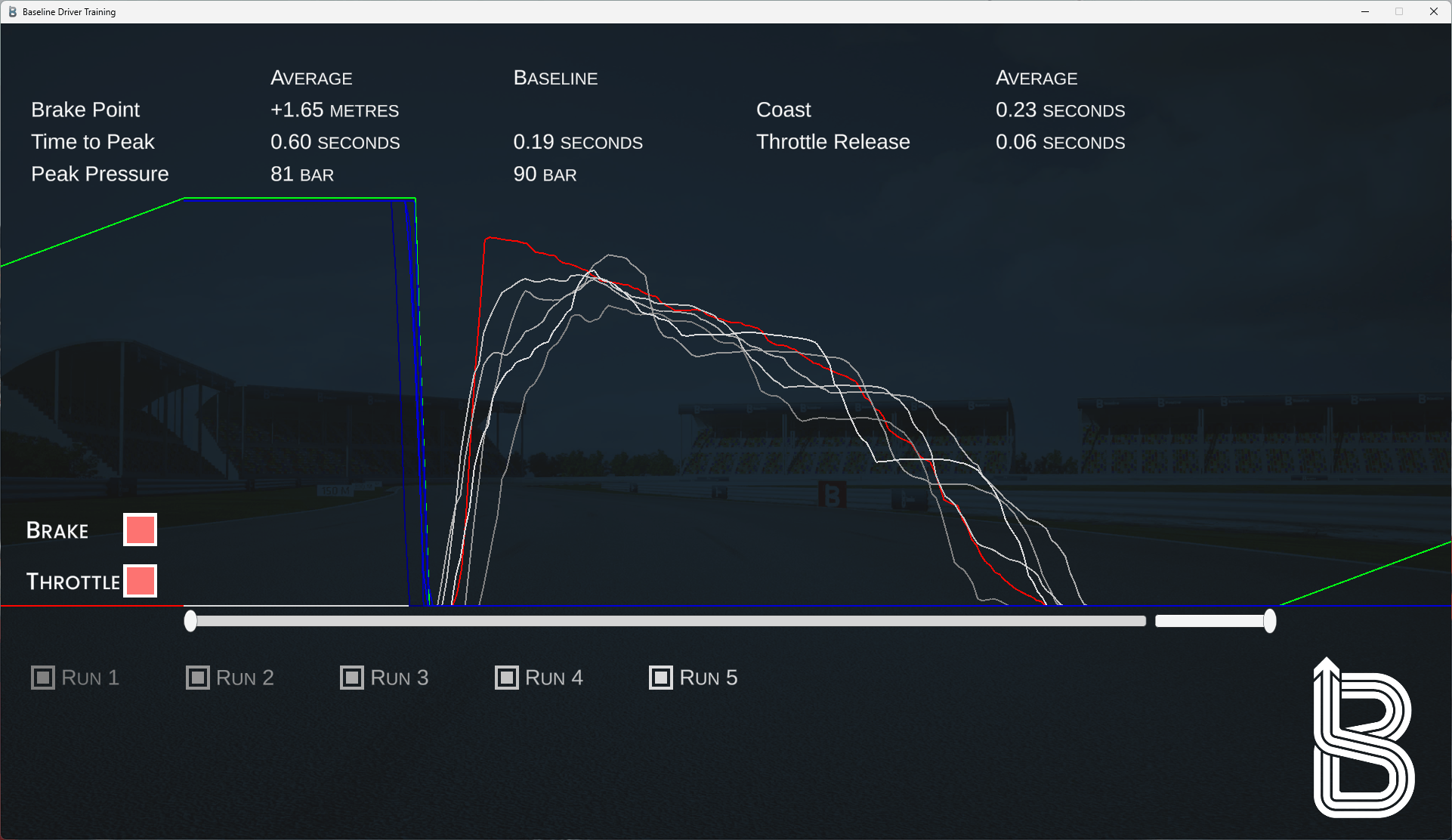Toggle the Run 1 checkbox
This screenshot has height=840, width=1452.
(43, 678)
